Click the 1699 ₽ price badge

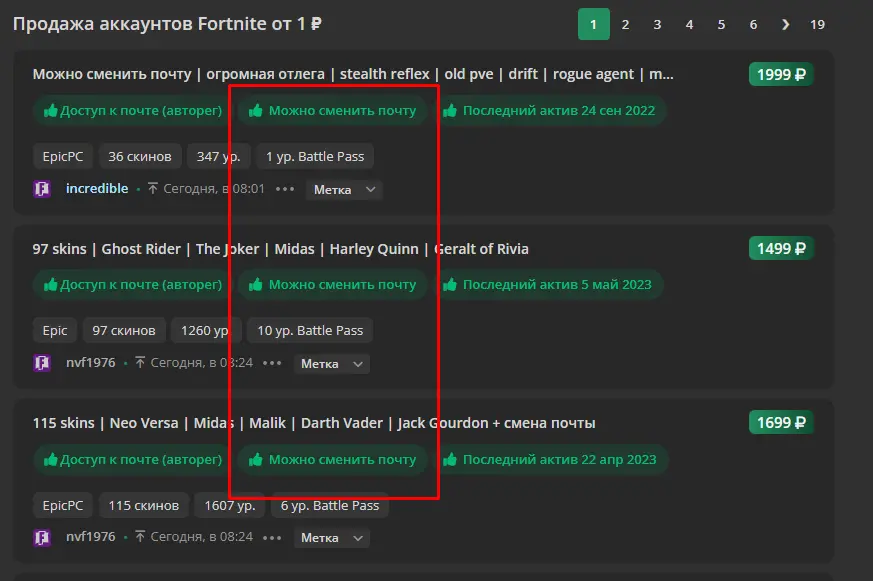[781, 423]
